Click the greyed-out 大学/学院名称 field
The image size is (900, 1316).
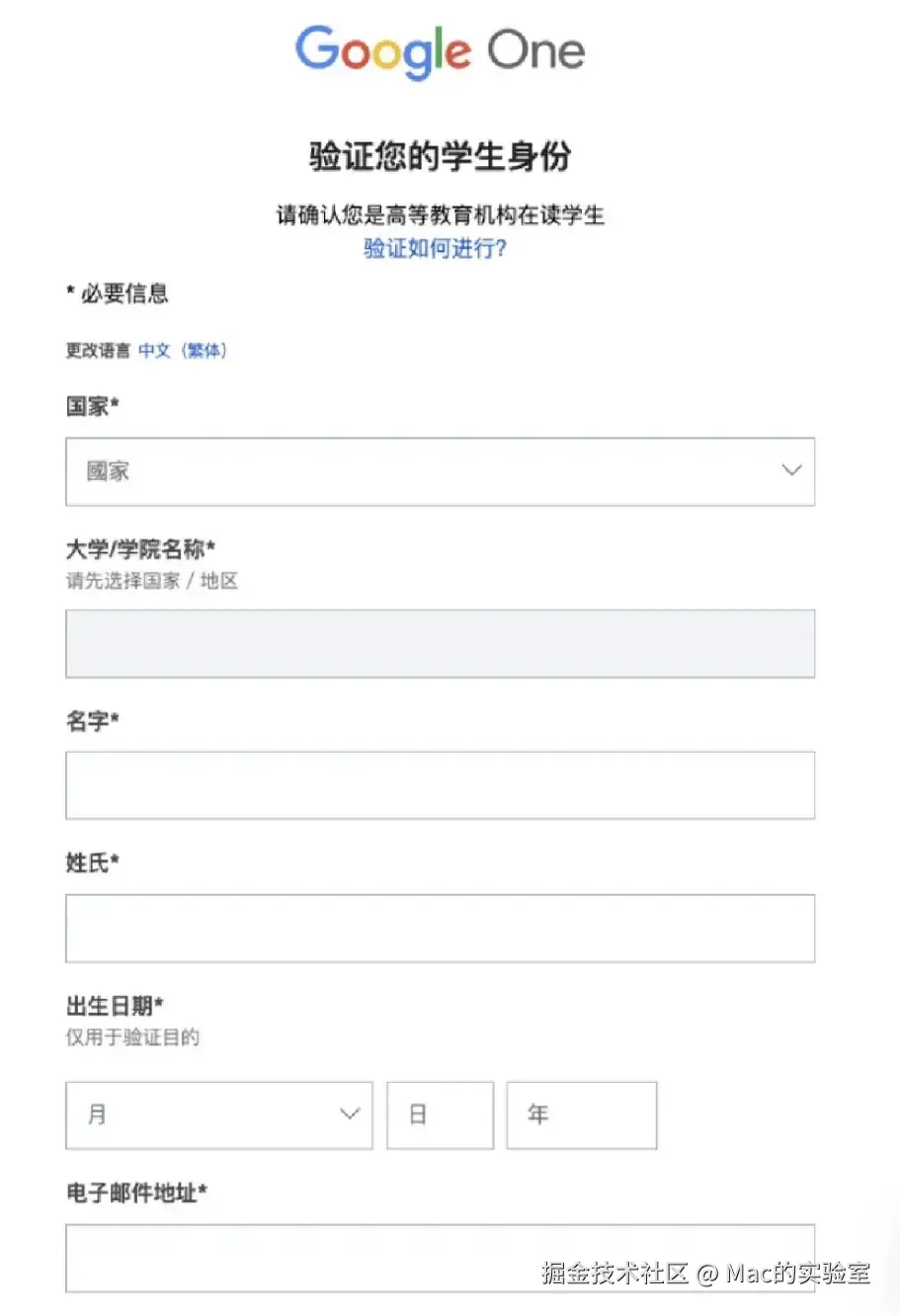440,643
